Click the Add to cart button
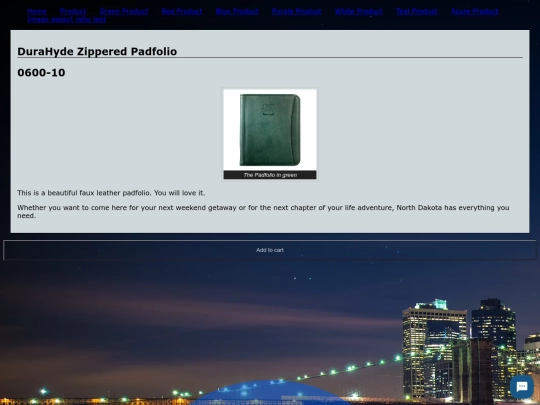Image resolution: width=540 pixels, height=405 pixels. (270, 250)
